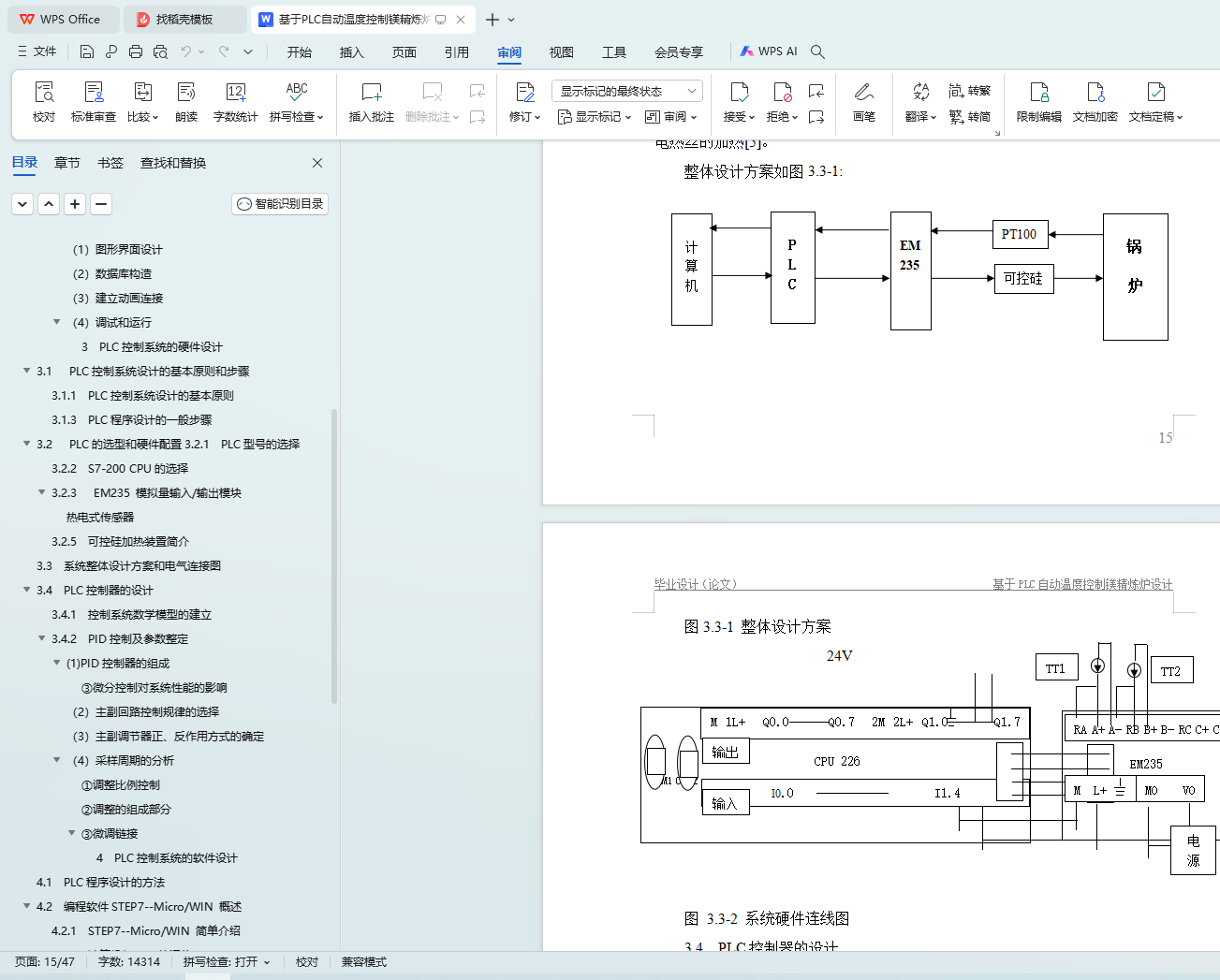Open a new tab with the plus icon
Image resolution: width=1220 pixels, height=980 pixels.
(x=492, y=20)
